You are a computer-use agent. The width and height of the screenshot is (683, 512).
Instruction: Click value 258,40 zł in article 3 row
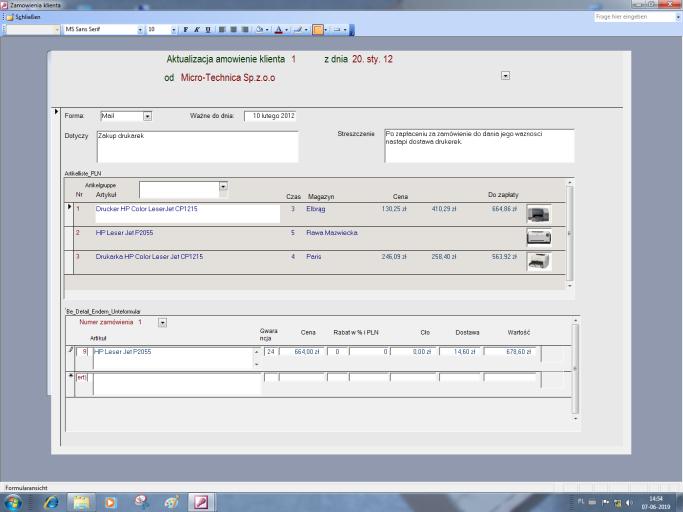click(443, 257)
